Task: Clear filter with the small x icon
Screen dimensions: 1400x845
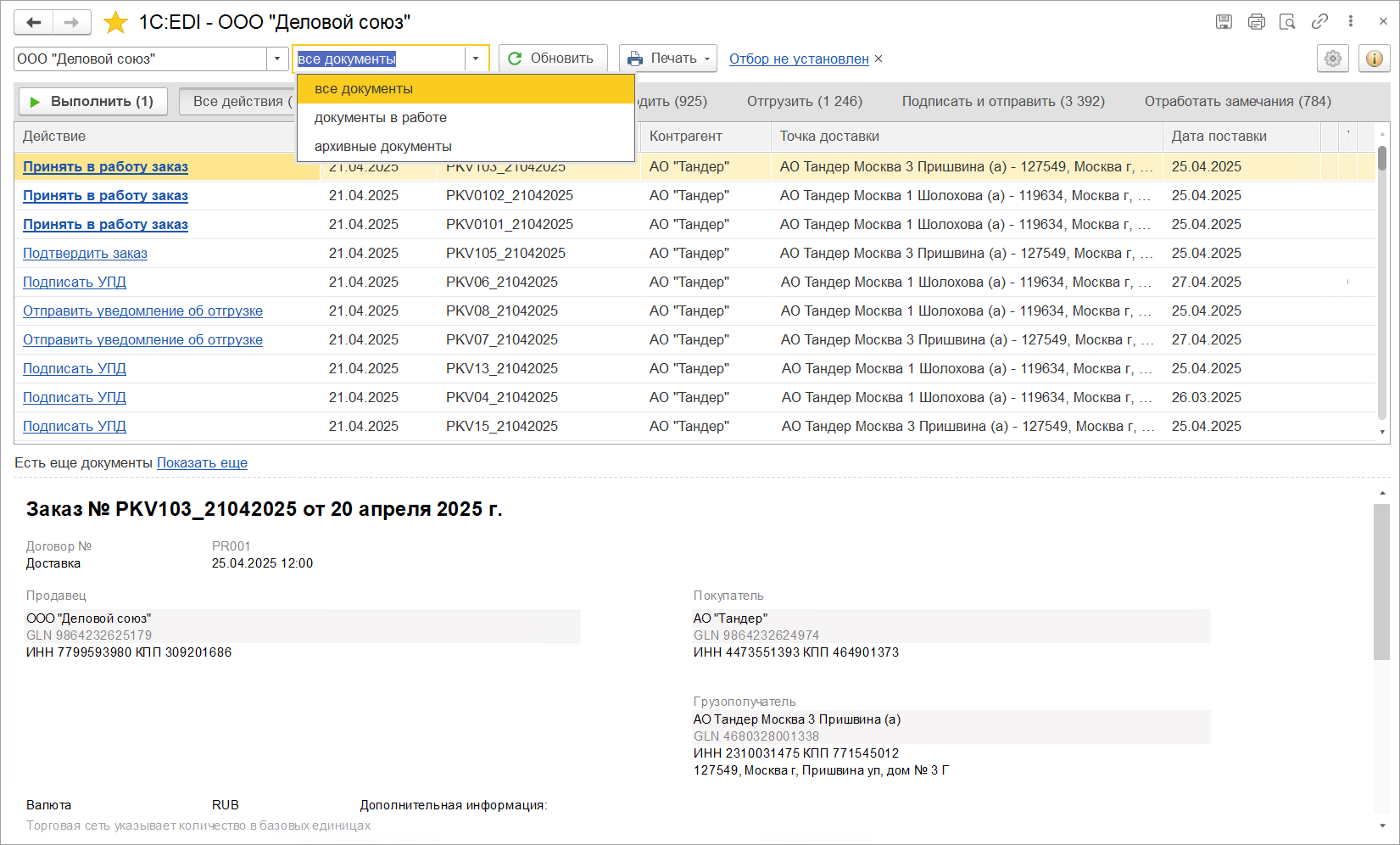Action: tap(878, 59)
